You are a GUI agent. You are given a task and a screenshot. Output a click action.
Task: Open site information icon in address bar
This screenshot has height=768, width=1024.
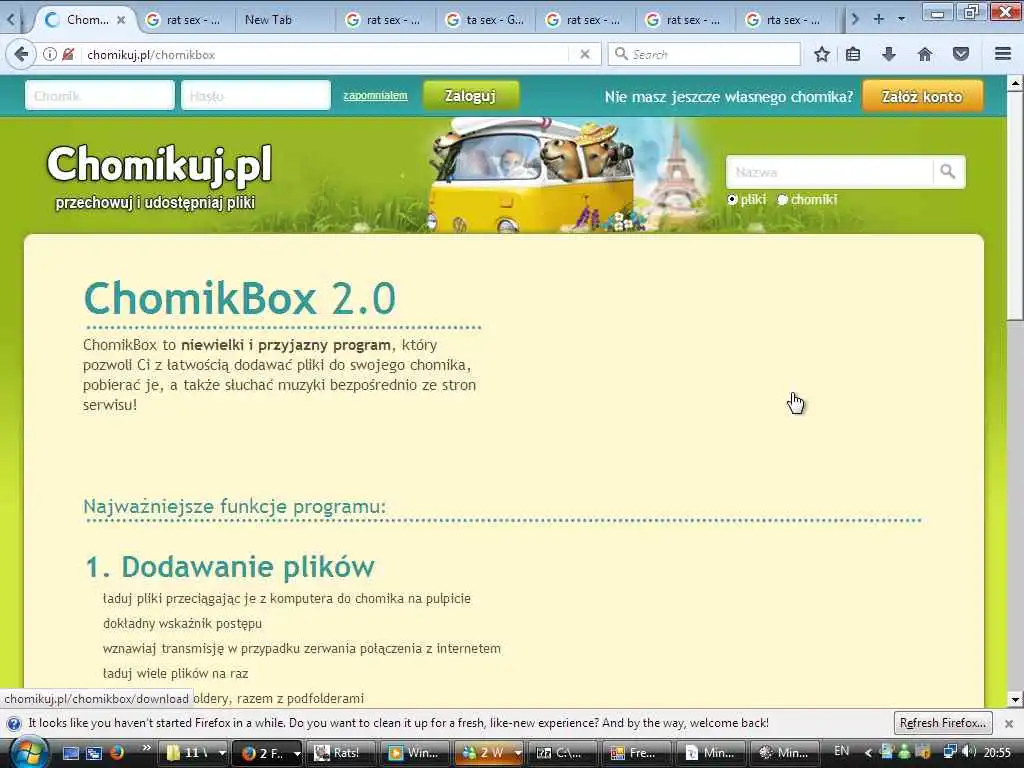pyautogui.click(x=50, y=54)
